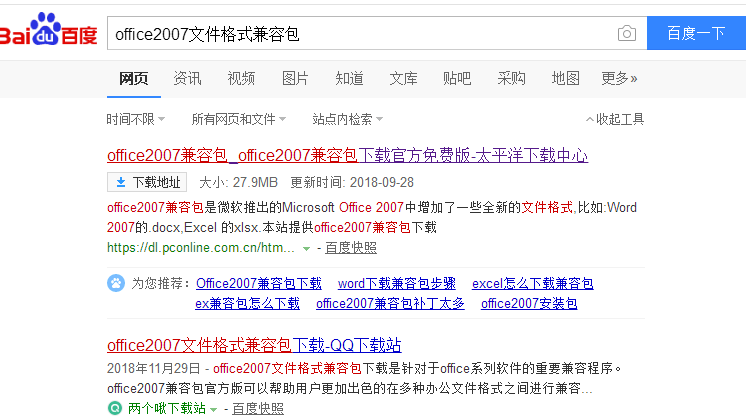
Task: Open office2007兼容包补丁太多 suggestion
Action: coord(390,303)
